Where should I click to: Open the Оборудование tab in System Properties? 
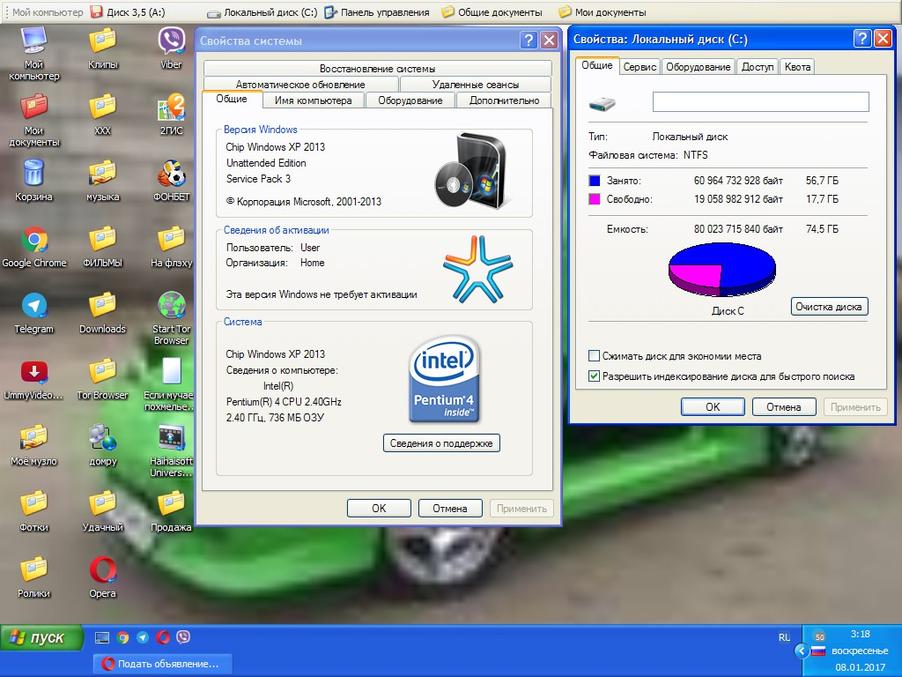tap(410, 100)
